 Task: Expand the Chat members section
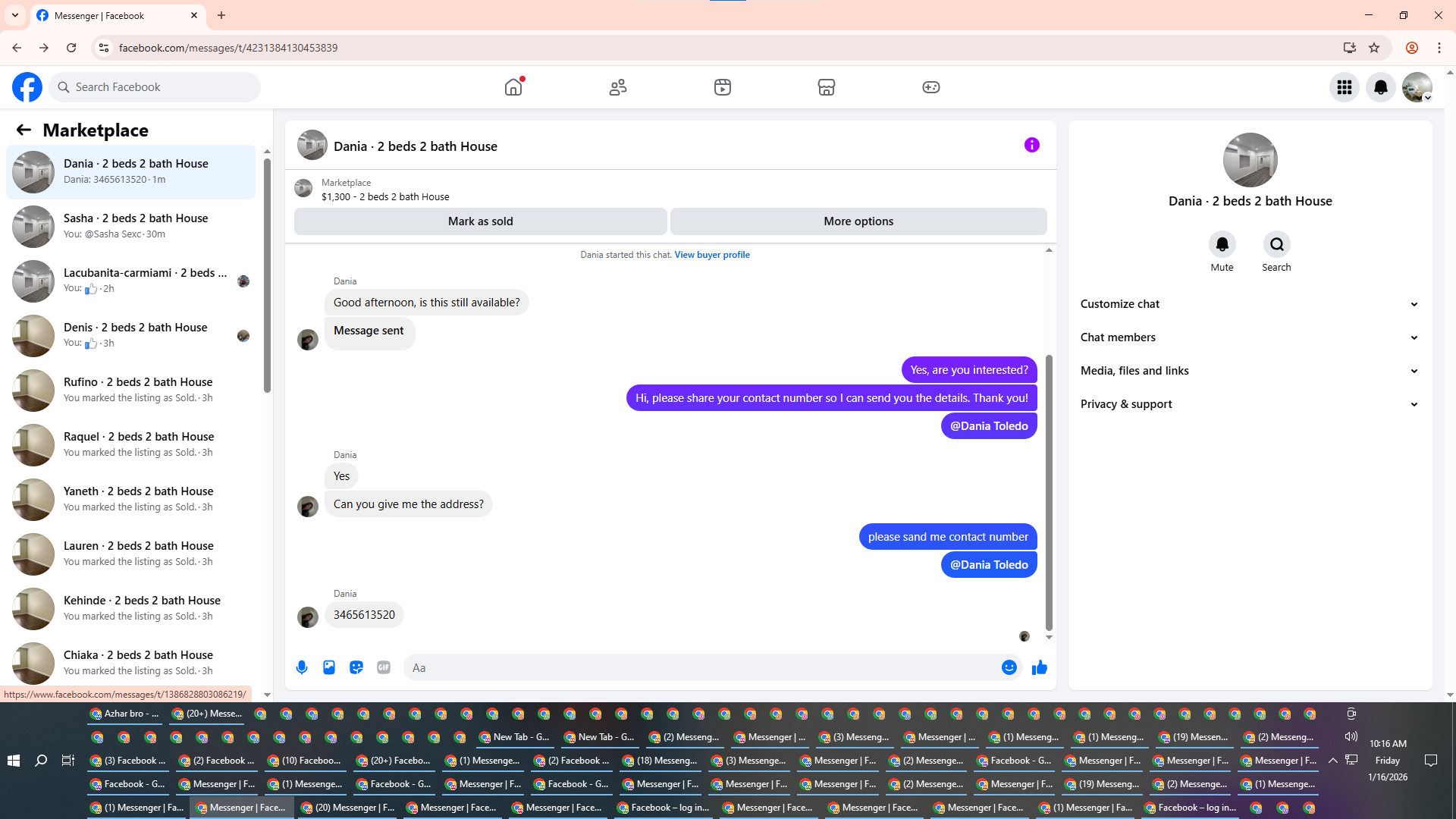[x=1249, y=337]
